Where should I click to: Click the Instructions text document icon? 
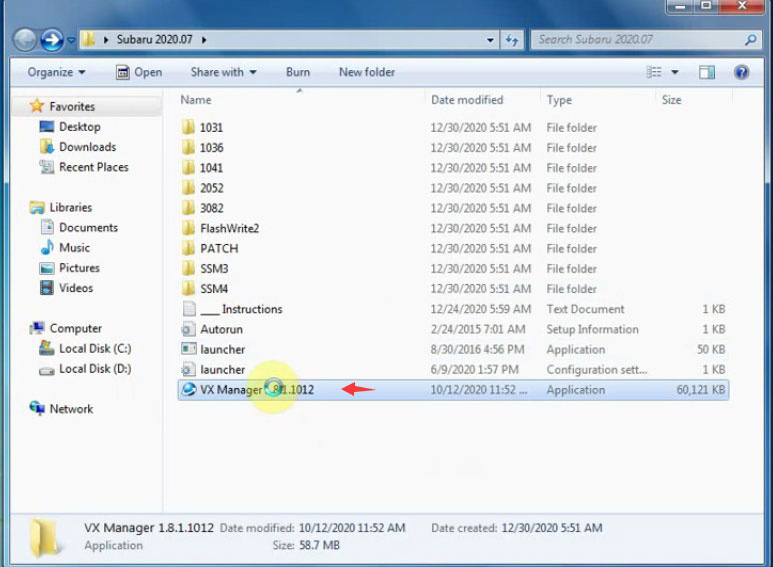point(189,309)
